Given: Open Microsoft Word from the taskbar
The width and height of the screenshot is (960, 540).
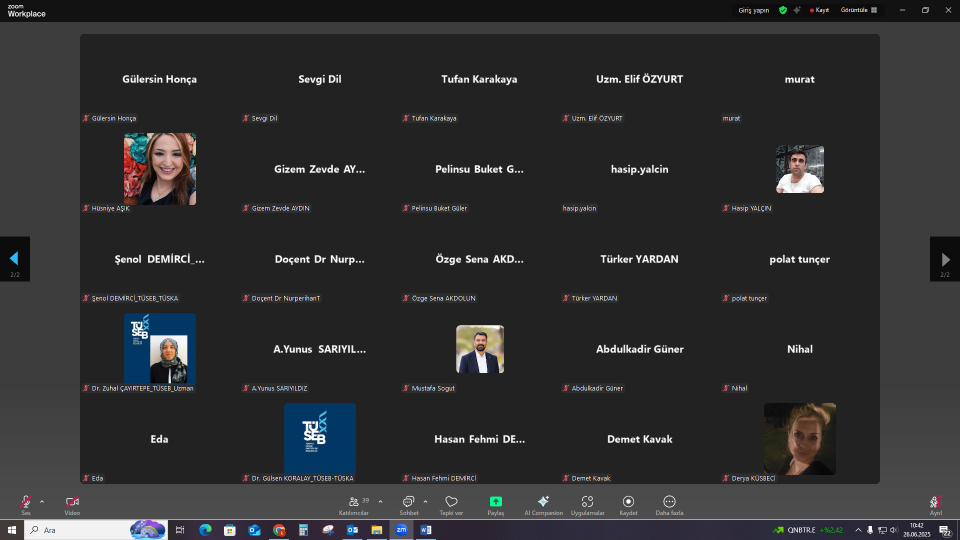Looking at the screenshot, I should tap(424, 529).
